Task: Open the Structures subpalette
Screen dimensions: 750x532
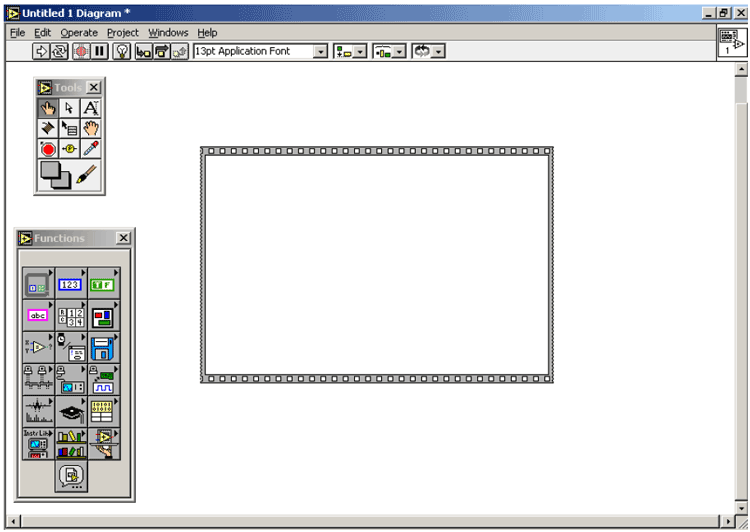Action: click(38, 283)
